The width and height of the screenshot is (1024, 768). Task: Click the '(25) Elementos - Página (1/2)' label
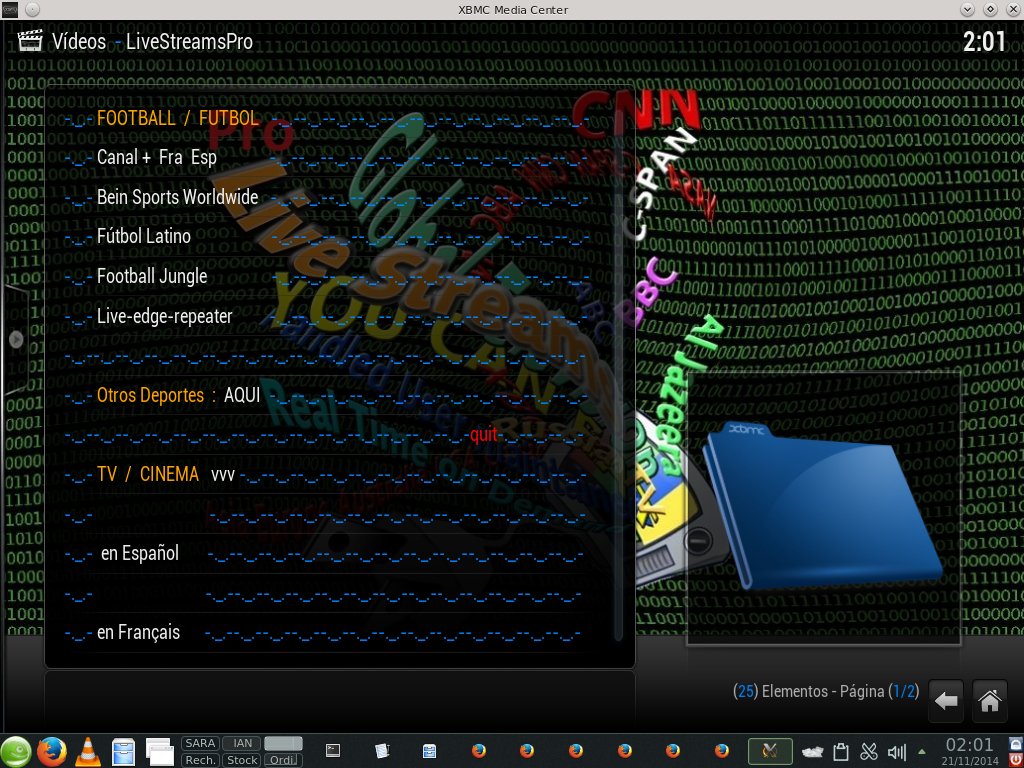click(825, 691)
